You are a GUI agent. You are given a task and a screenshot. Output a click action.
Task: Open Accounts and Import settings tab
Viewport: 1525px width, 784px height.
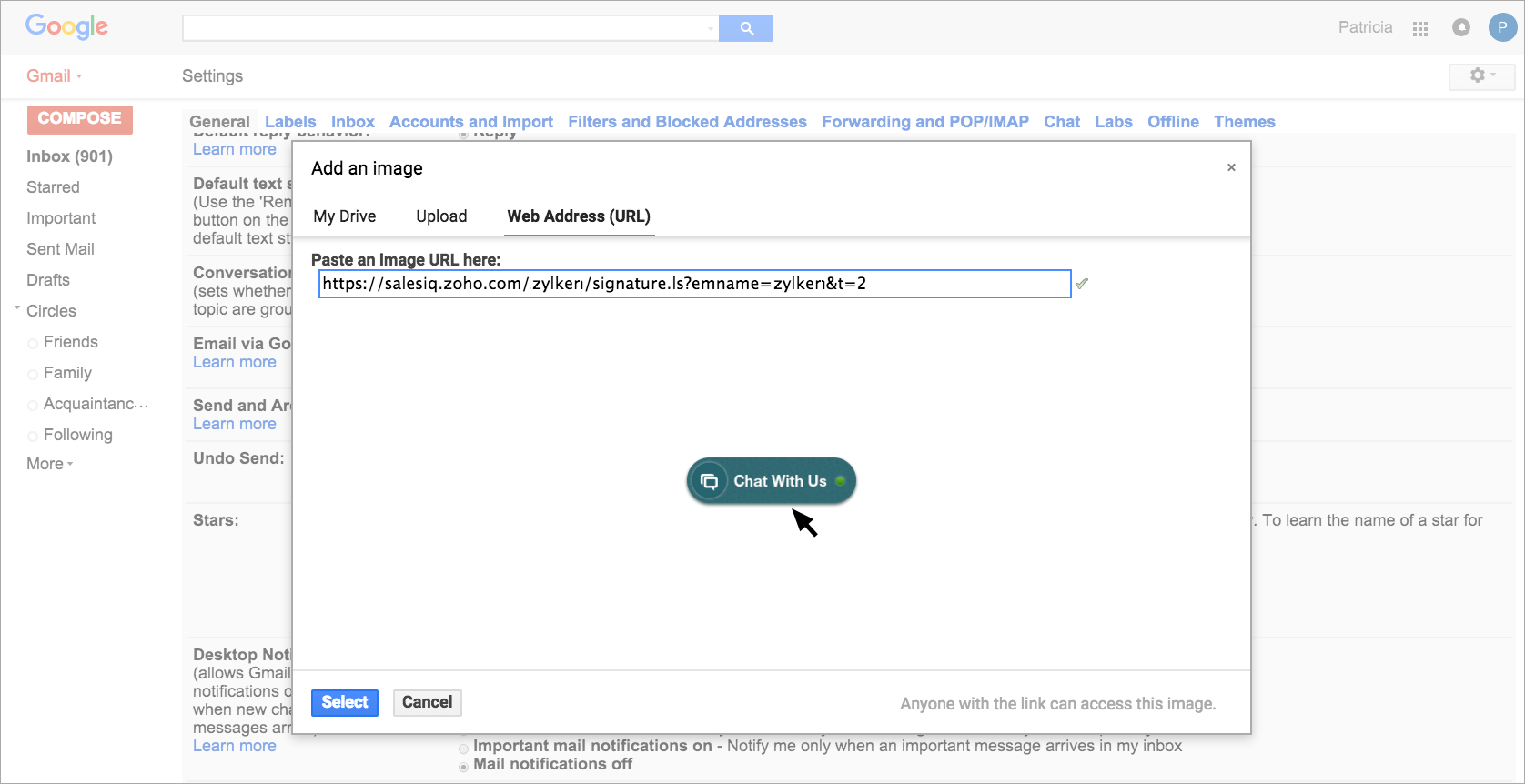pyautogui.click(x=471, y=122)
